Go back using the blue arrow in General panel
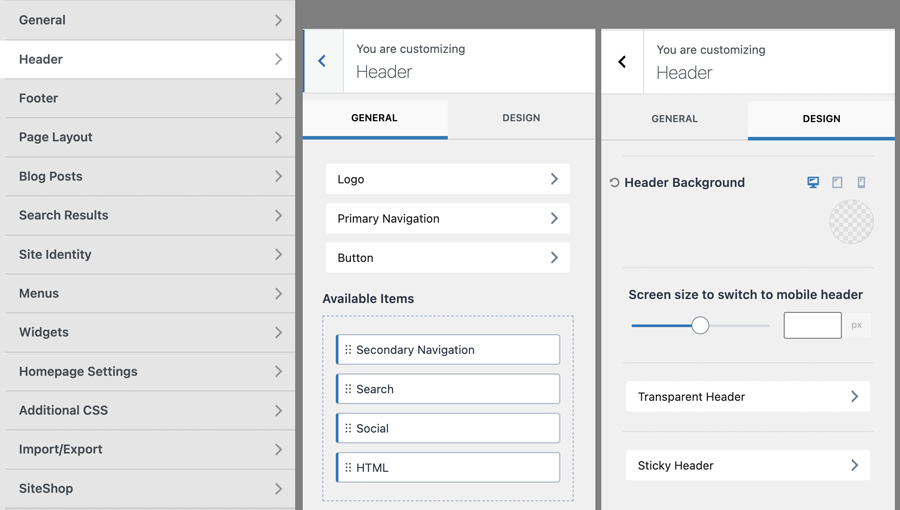The width and height of the screenshot is (900, 510). click(x=322, y=61)
